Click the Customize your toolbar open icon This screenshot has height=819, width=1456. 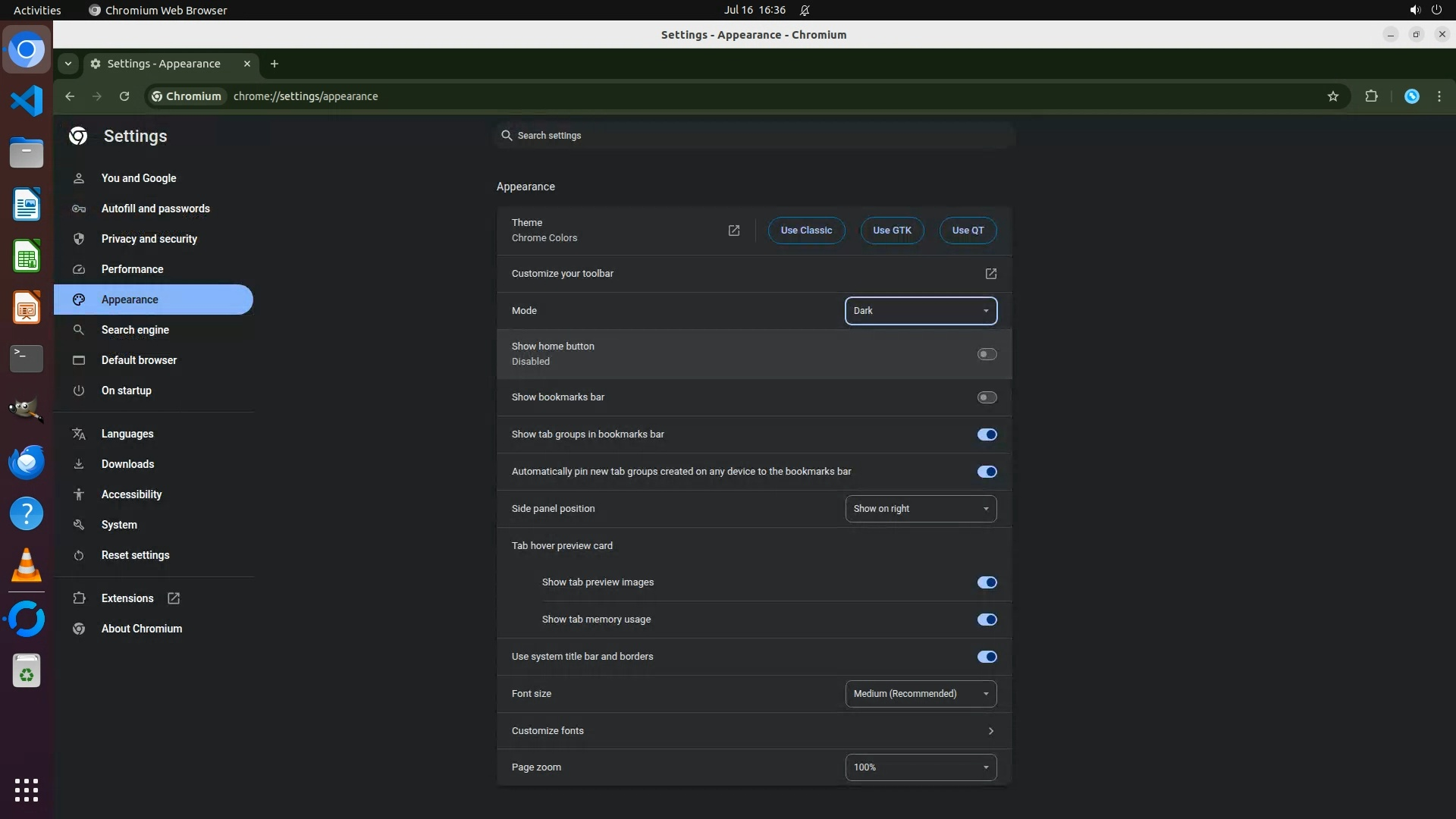(x=990, y=274)
